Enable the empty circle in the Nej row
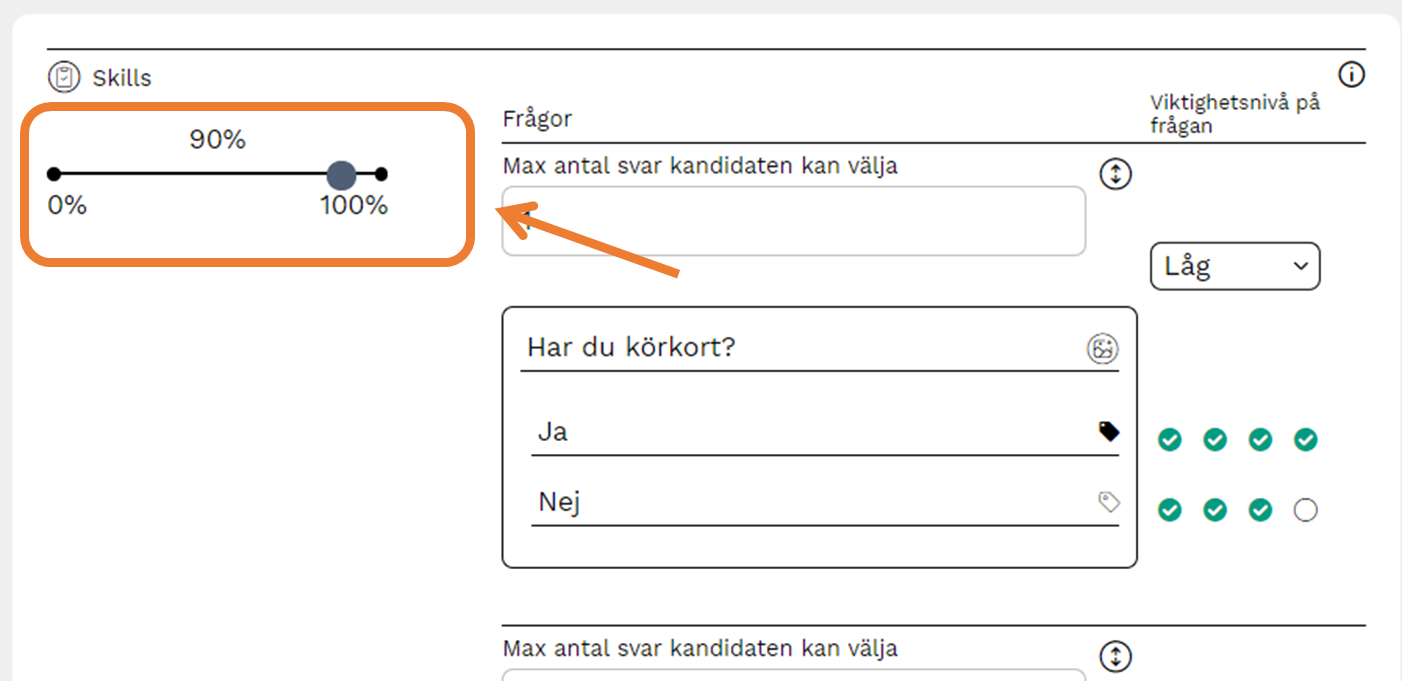This screenshot has width=1402, height=681. pos(1305,510)
